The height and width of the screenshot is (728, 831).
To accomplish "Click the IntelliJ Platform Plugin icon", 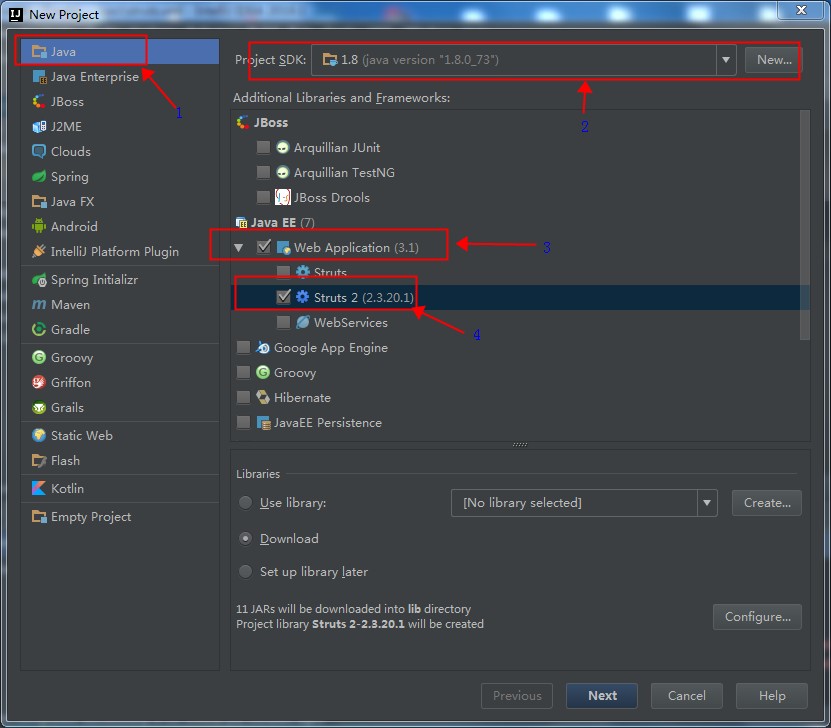I will pos(39,251).
